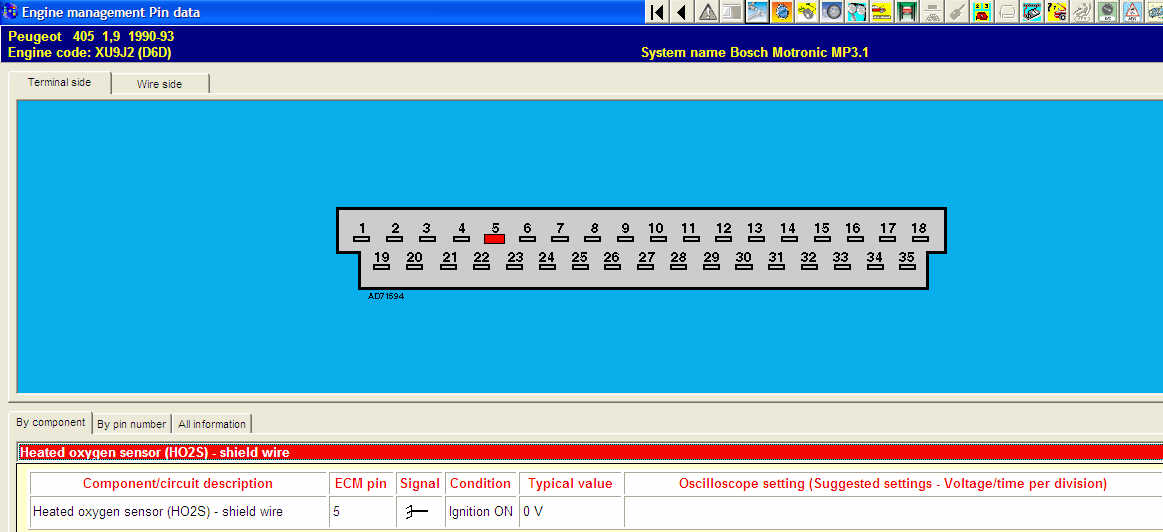1163x532 pixels.
Task: Click the '0 V' typical value cell
Action: pyautogui.click(x=570, y=512)
